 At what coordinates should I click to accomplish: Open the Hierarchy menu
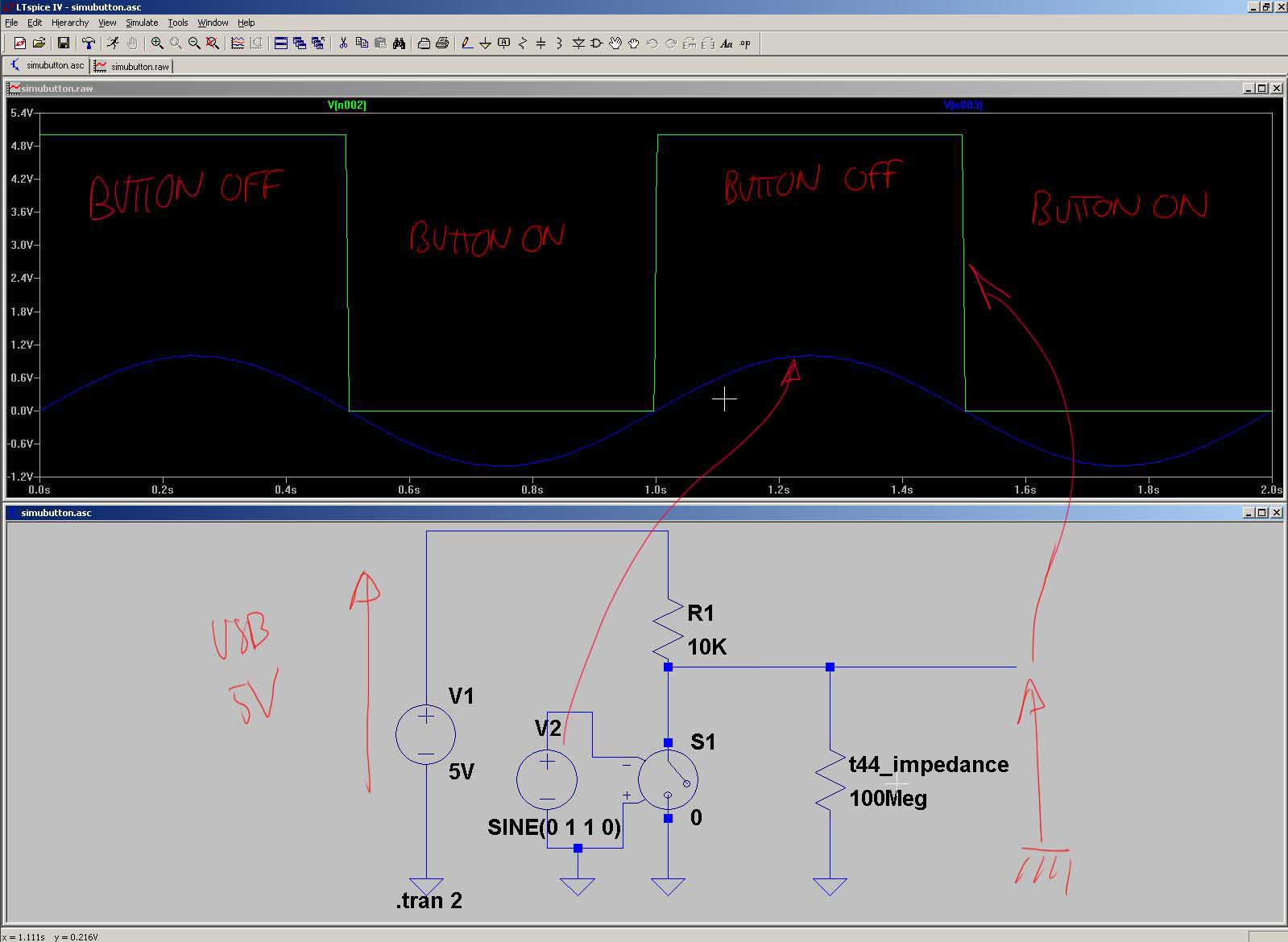pyautogui.click(x=70, y=23)
